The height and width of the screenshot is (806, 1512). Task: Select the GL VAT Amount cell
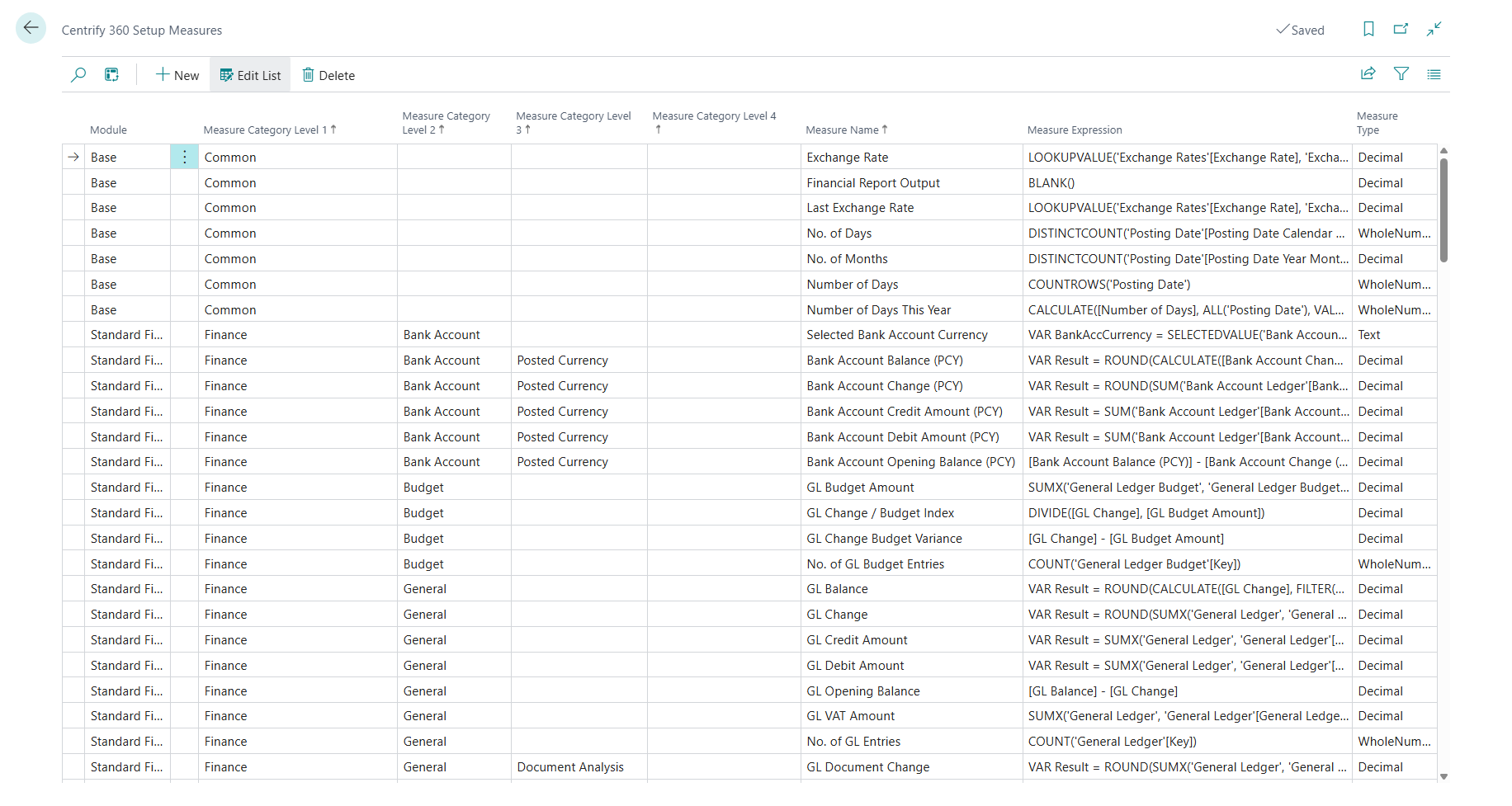(912, 716)
